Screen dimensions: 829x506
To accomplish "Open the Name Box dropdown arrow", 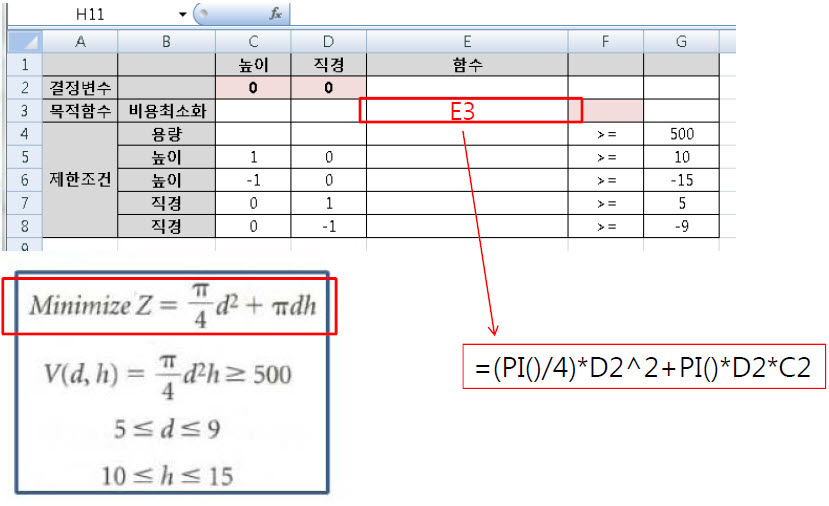I will pos(182,14).
